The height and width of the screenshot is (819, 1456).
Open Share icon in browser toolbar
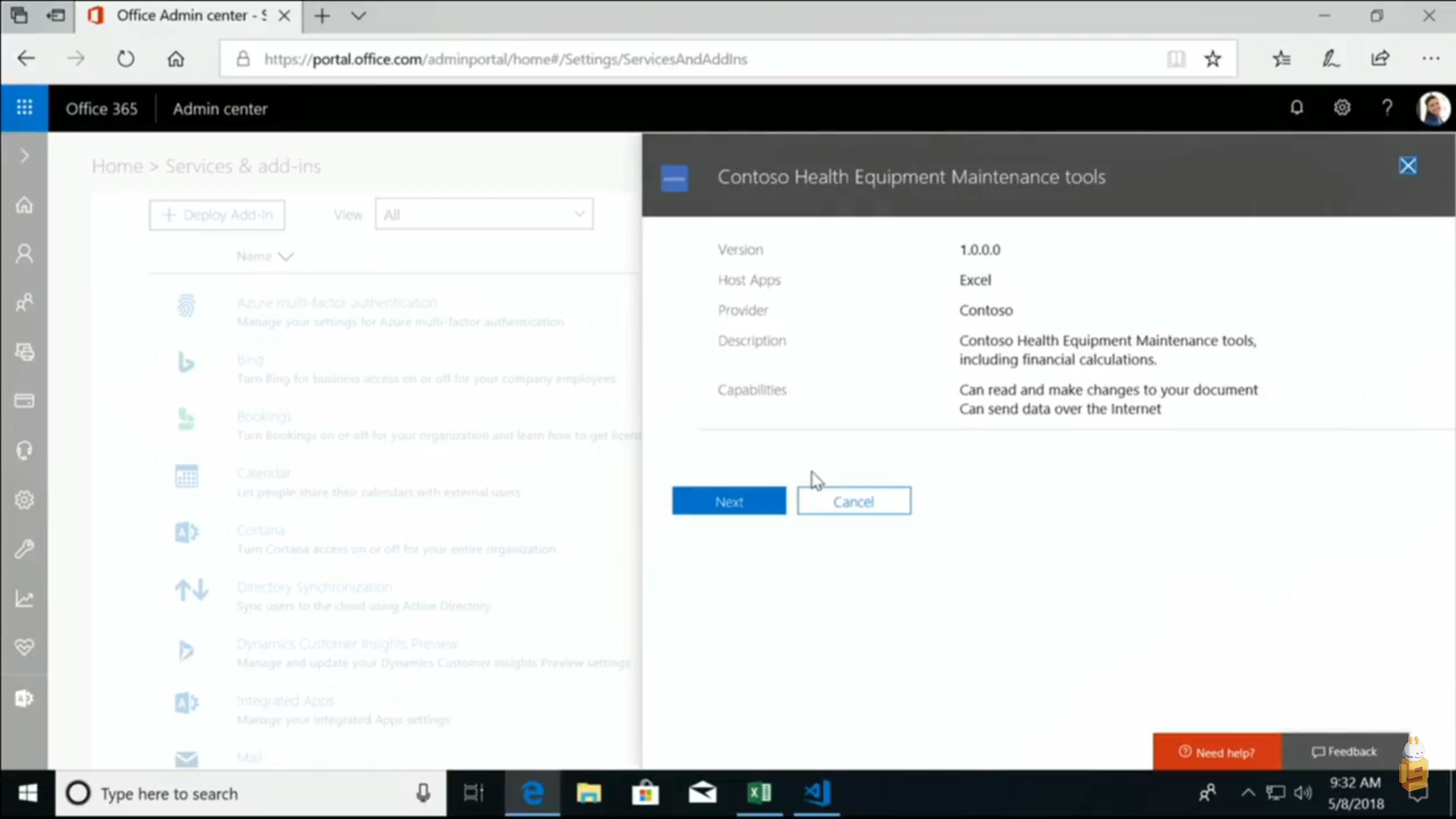1380,59
